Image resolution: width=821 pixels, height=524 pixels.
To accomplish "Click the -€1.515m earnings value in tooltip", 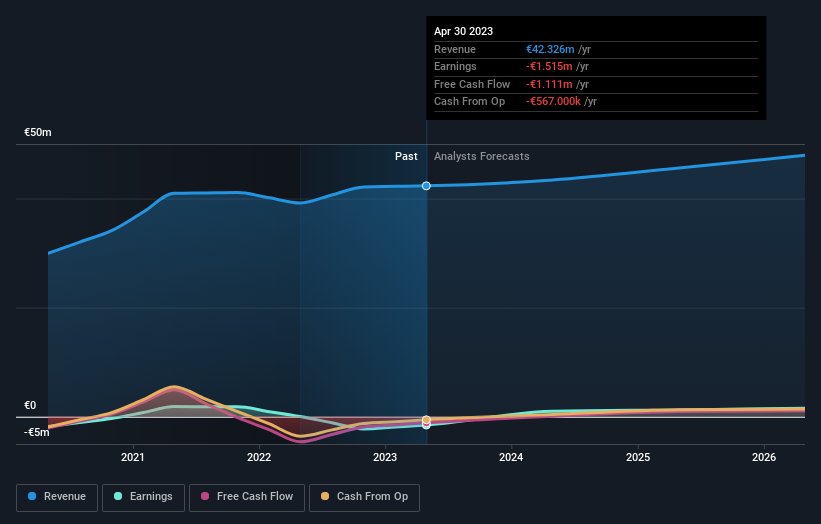I will pyautogui.click(x=549, y=66).
